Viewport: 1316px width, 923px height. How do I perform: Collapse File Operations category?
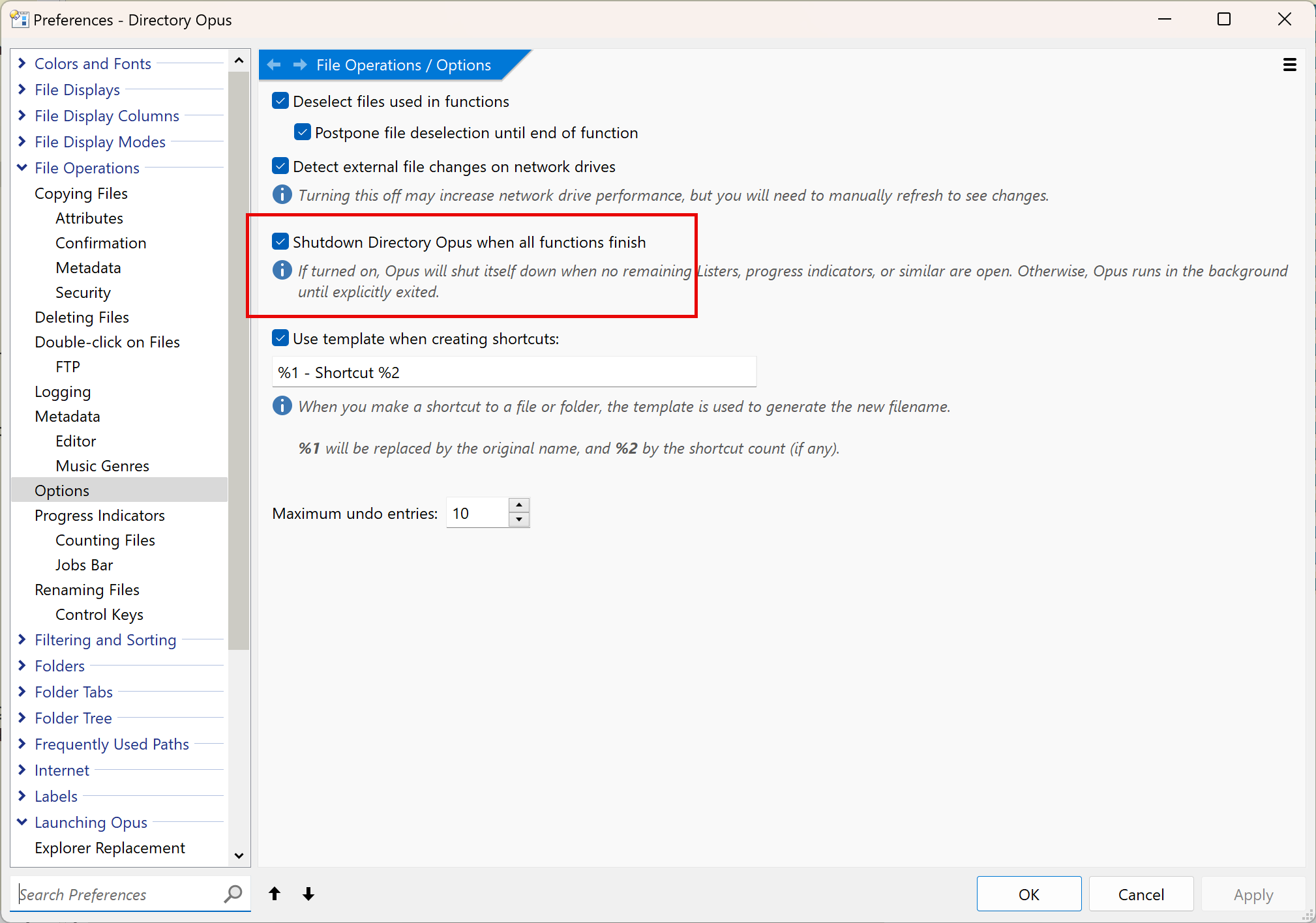pyautogui.click(x=22, y=168)
